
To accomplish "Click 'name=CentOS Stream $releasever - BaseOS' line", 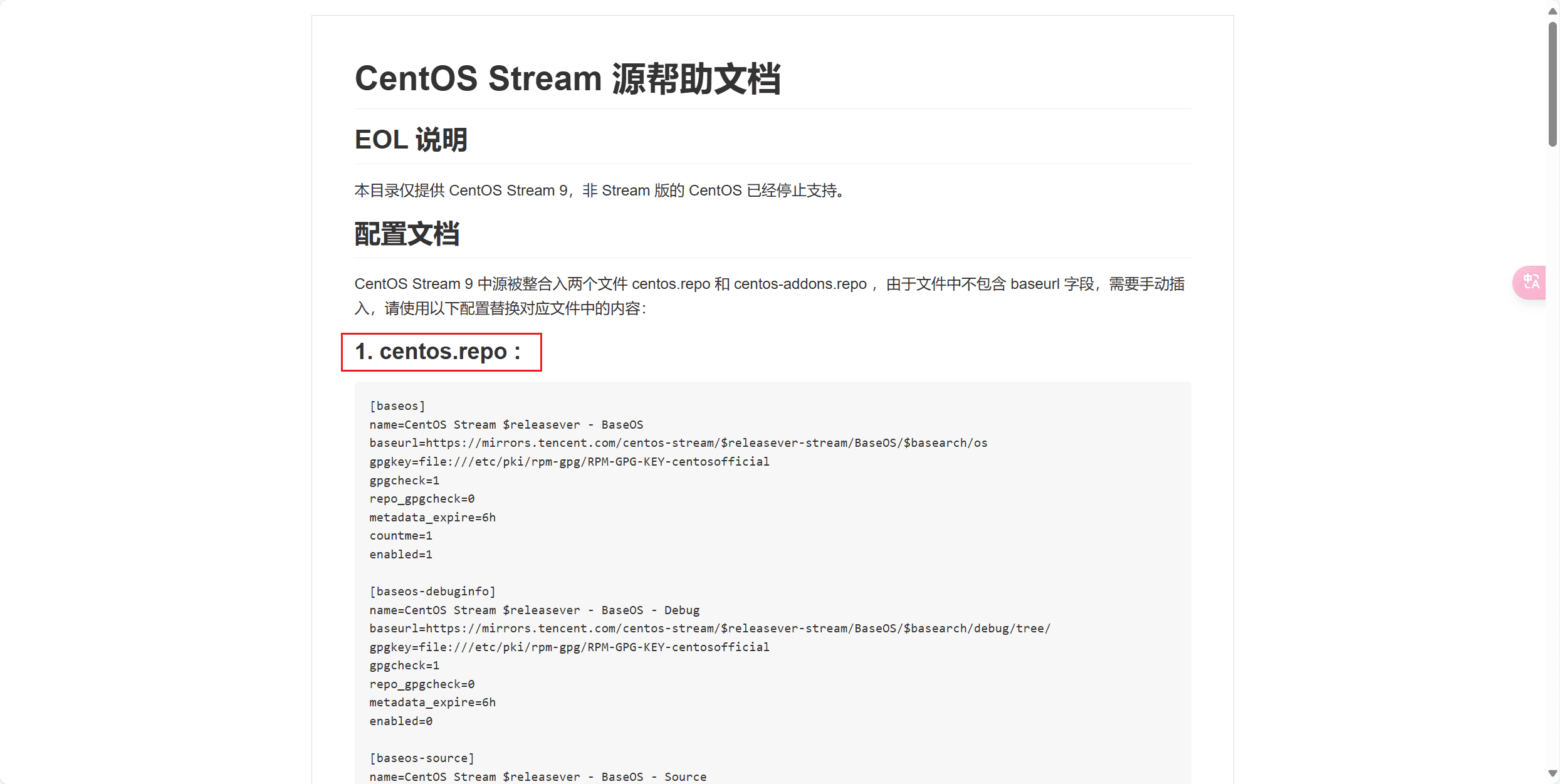I will click(x=506, y=425).
